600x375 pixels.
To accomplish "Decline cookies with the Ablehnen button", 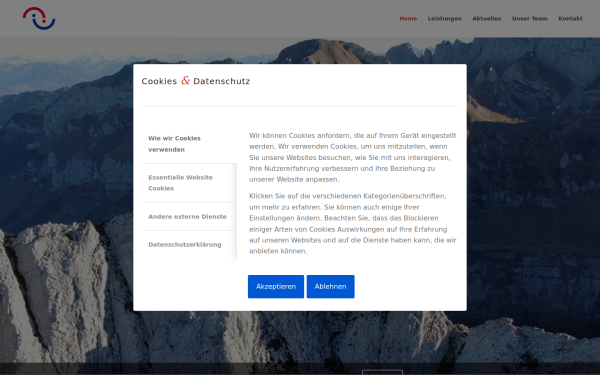I will [x=330, y=287].
